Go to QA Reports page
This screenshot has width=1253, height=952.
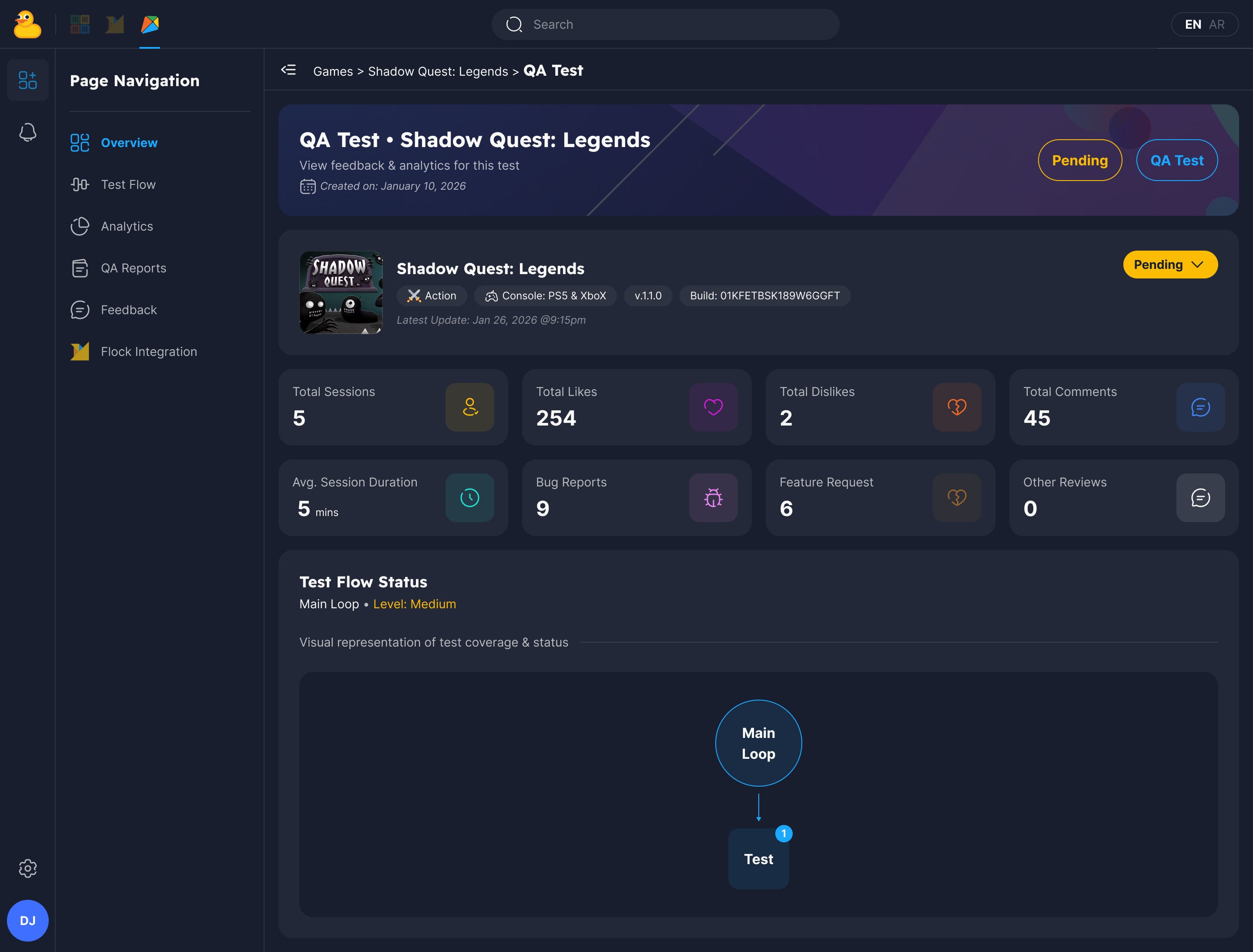tap(133, 268)
